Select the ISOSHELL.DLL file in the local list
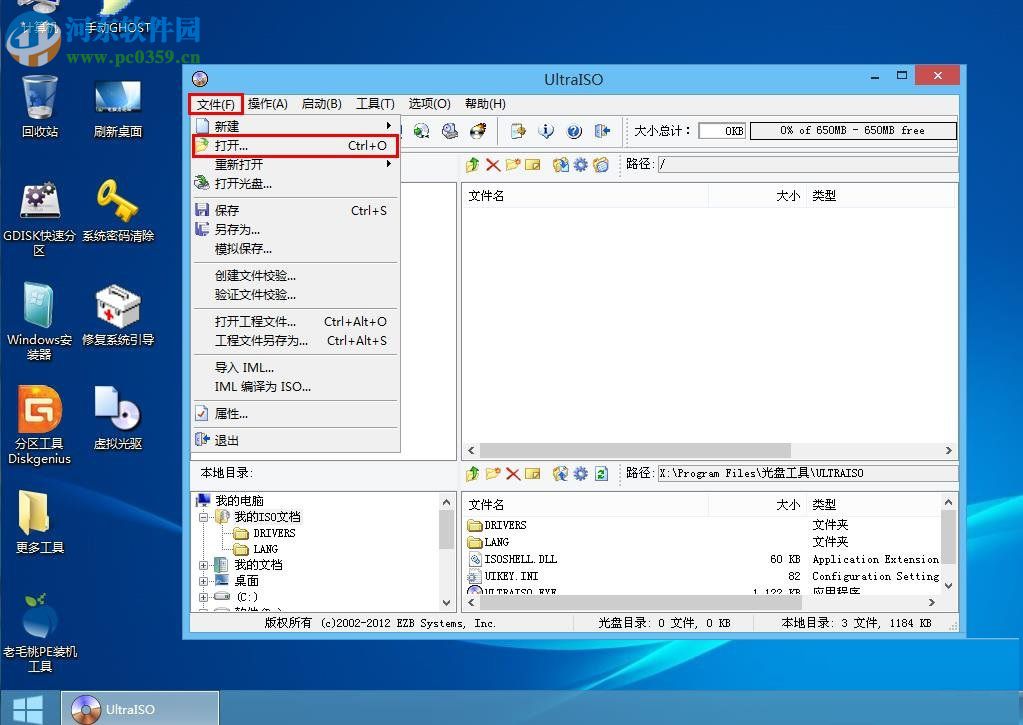Screen dimensions: 1023x725 (520, 559)
